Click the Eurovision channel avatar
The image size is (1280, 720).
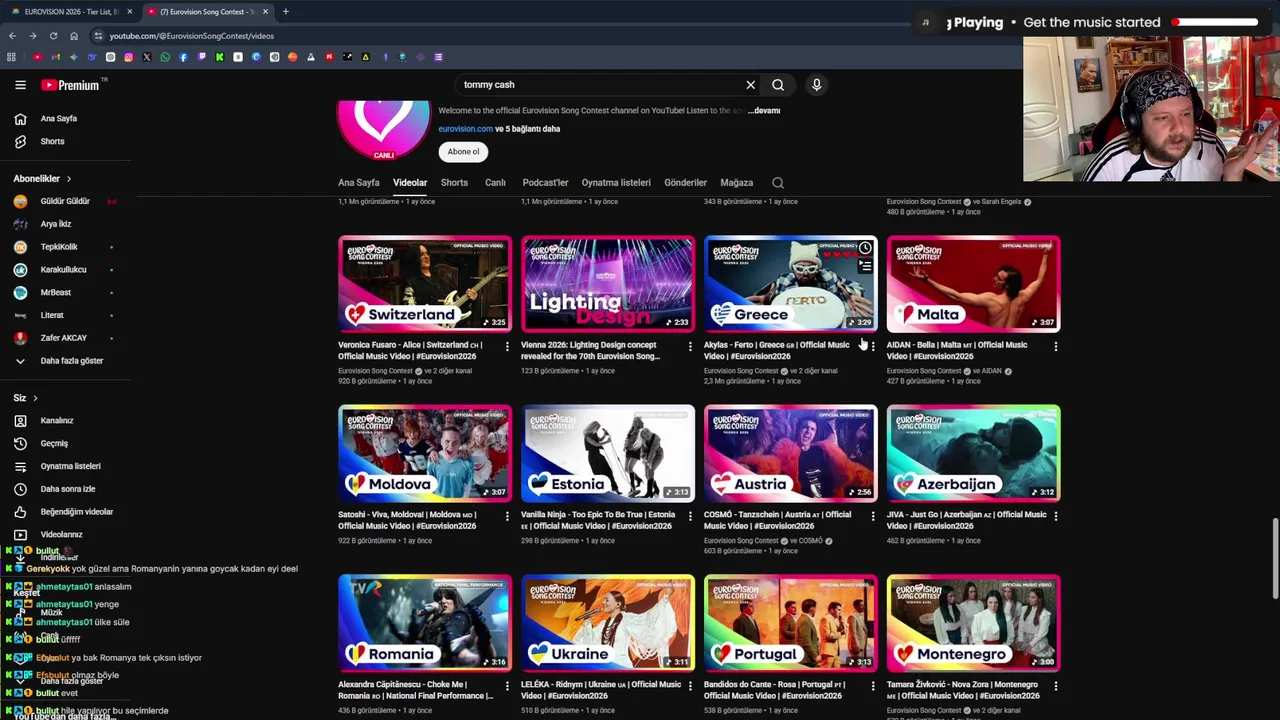point(384,130)
